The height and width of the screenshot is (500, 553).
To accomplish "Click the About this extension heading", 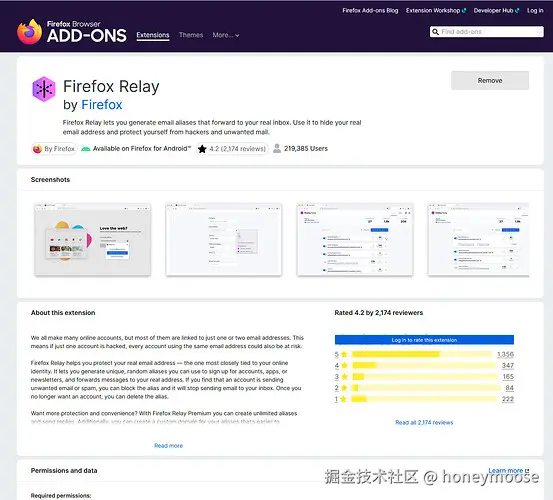I will tap(63, 312).
